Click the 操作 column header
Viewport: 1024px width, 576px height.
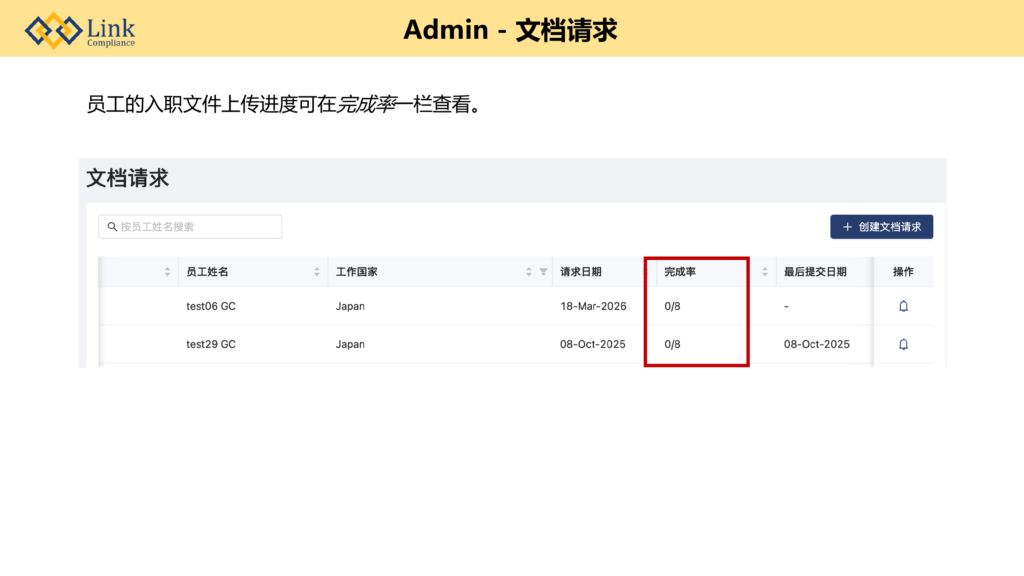point(903,272)
